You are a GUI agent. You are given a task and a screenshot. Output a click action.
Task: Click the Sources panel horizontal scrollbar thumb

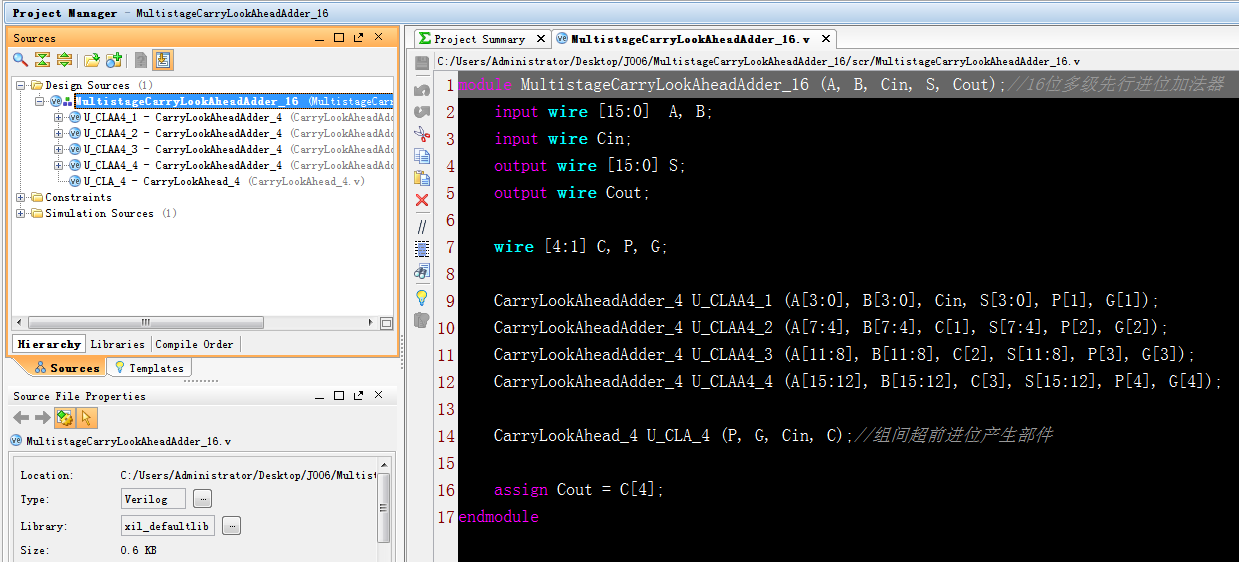click(x=145, y=323)
